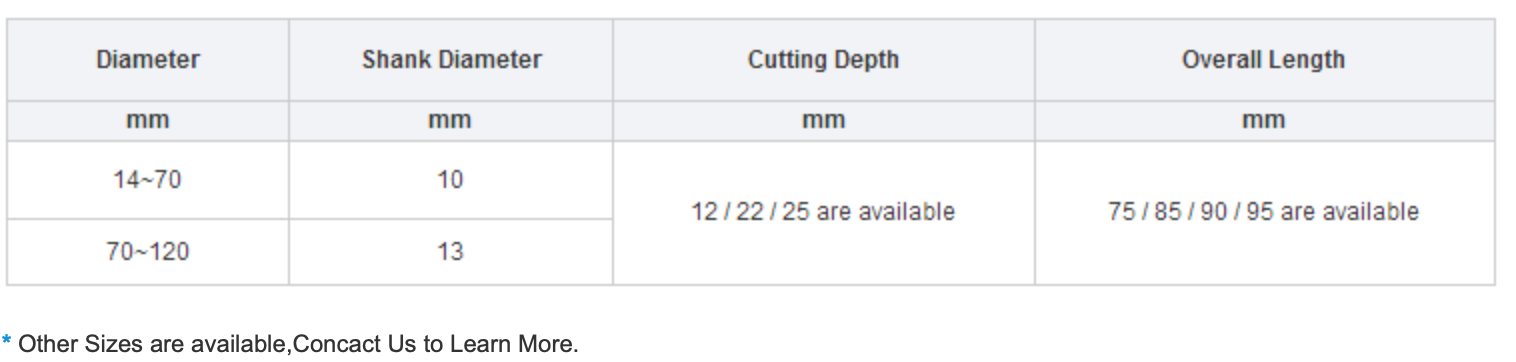This screenshot has height=362, width=1516.
Task: Click the mm unit under Cutting Depth
Action: [x=823, y=122]
